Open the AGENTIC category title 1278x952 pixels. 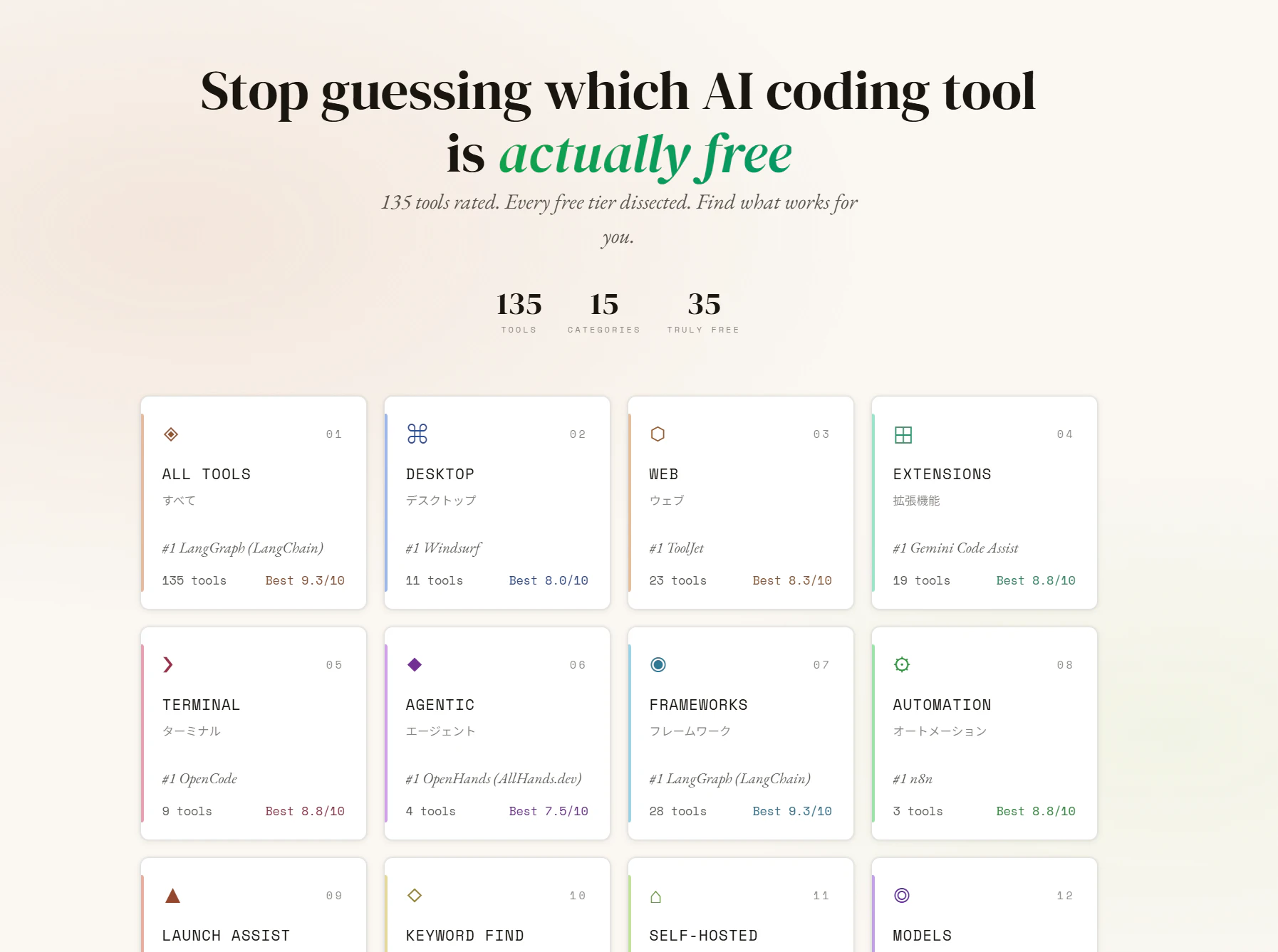[440, 705]
